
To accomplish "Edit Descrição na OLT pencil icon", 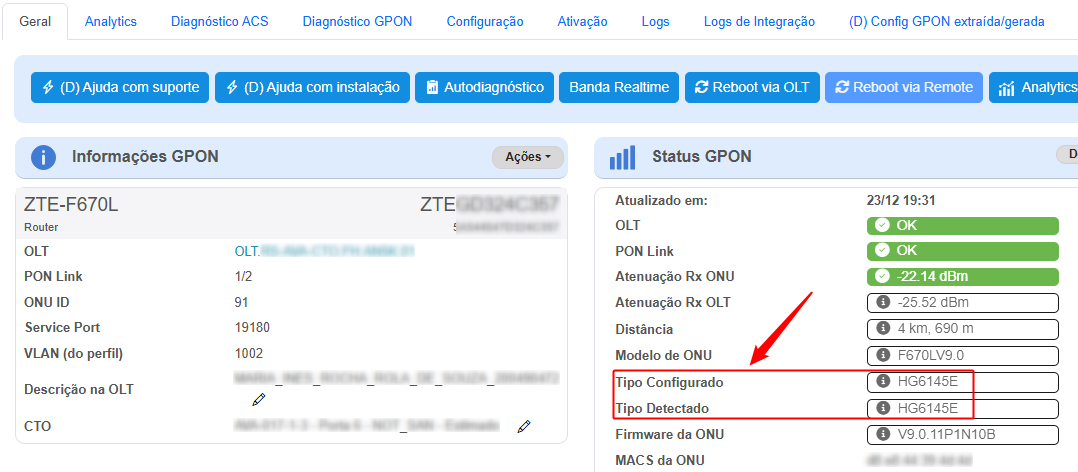I will (258, 399).
